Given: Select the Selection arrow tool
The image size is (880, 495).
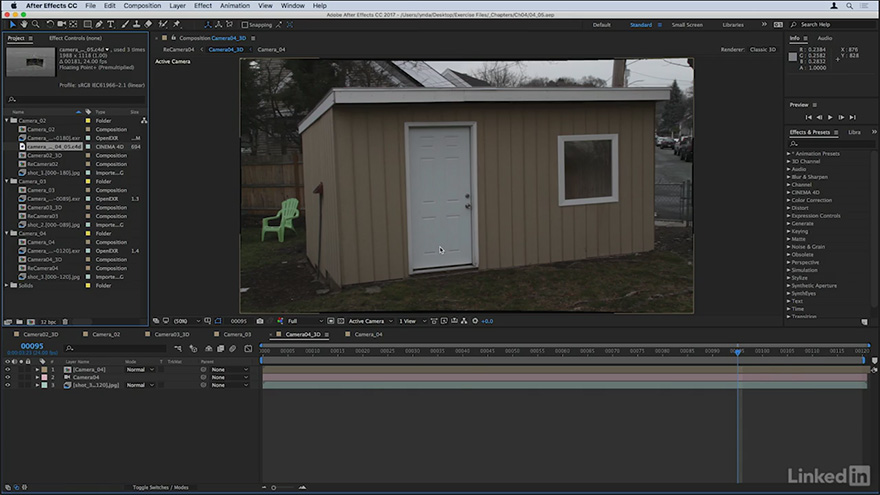Looking at the screenshot, I should (12, 24).
